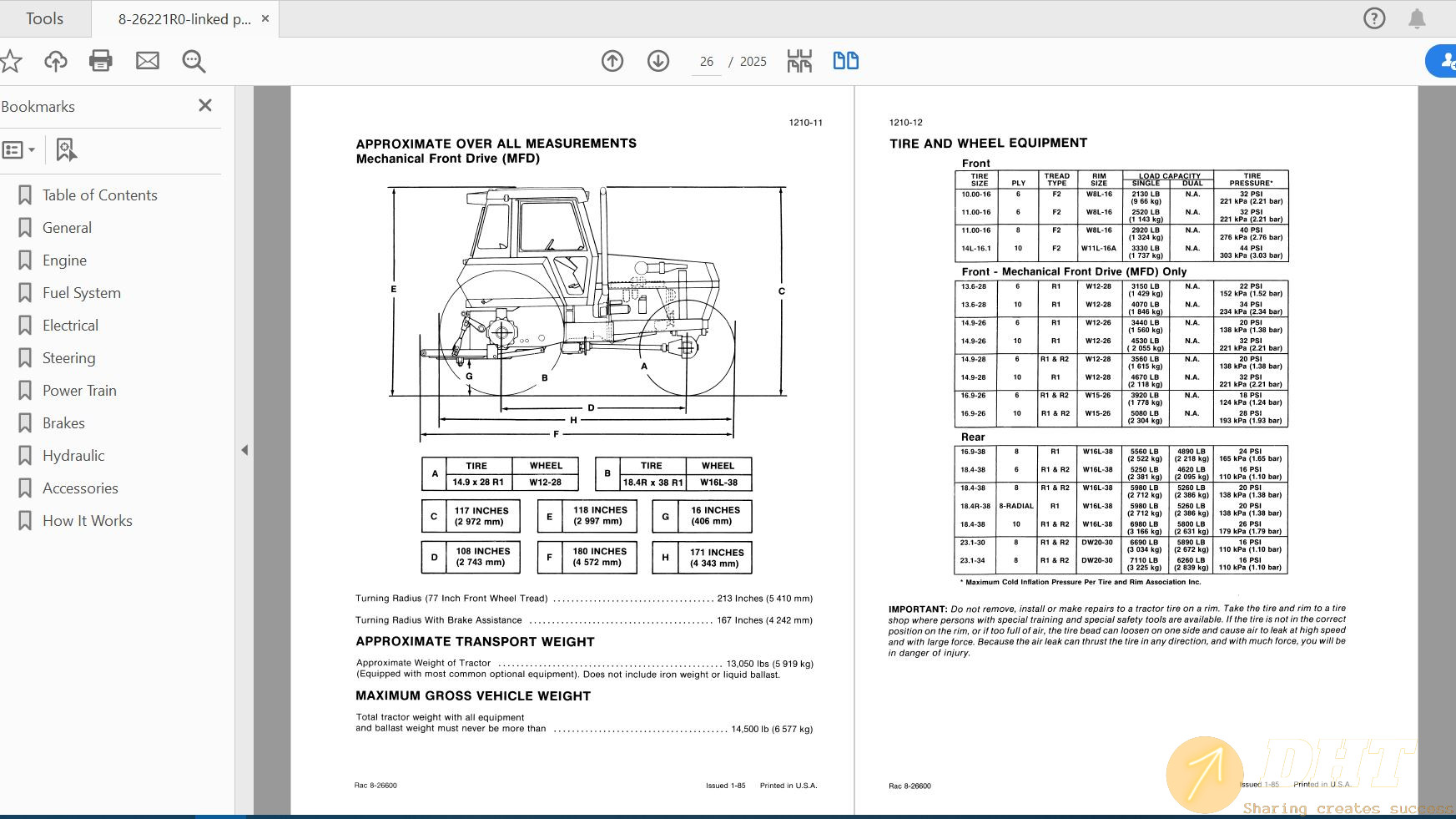Open the share via email icon
The height and width of the screenshot is (819, 1456).
click(148, 61)
